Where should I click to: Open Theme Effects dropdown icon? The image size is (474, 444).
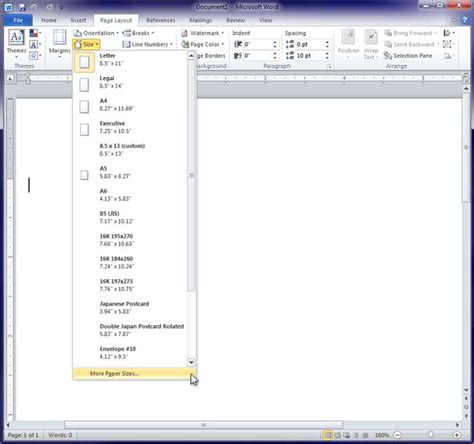[35, 55]
